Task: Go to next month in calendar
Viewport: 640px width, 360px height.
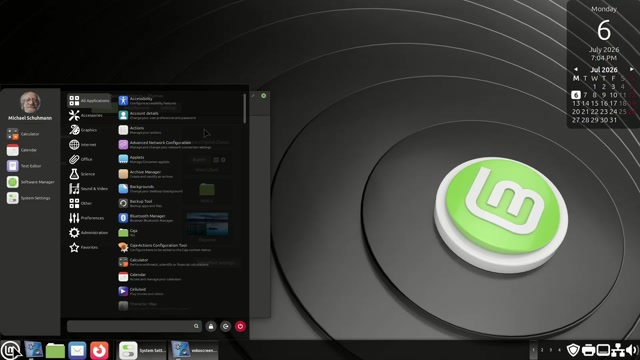Action: pos(631,69)
